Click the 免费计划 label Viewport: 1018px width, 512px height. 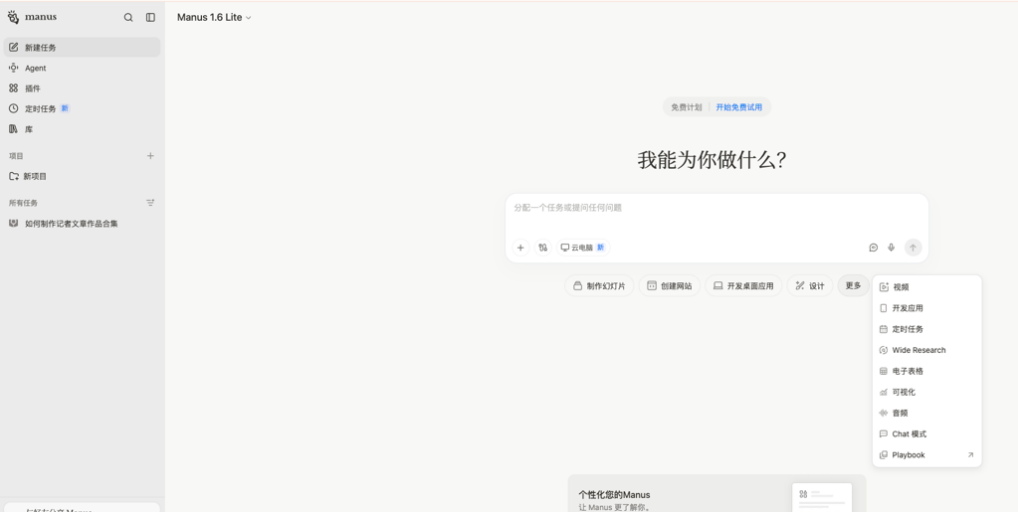[686, 107]
